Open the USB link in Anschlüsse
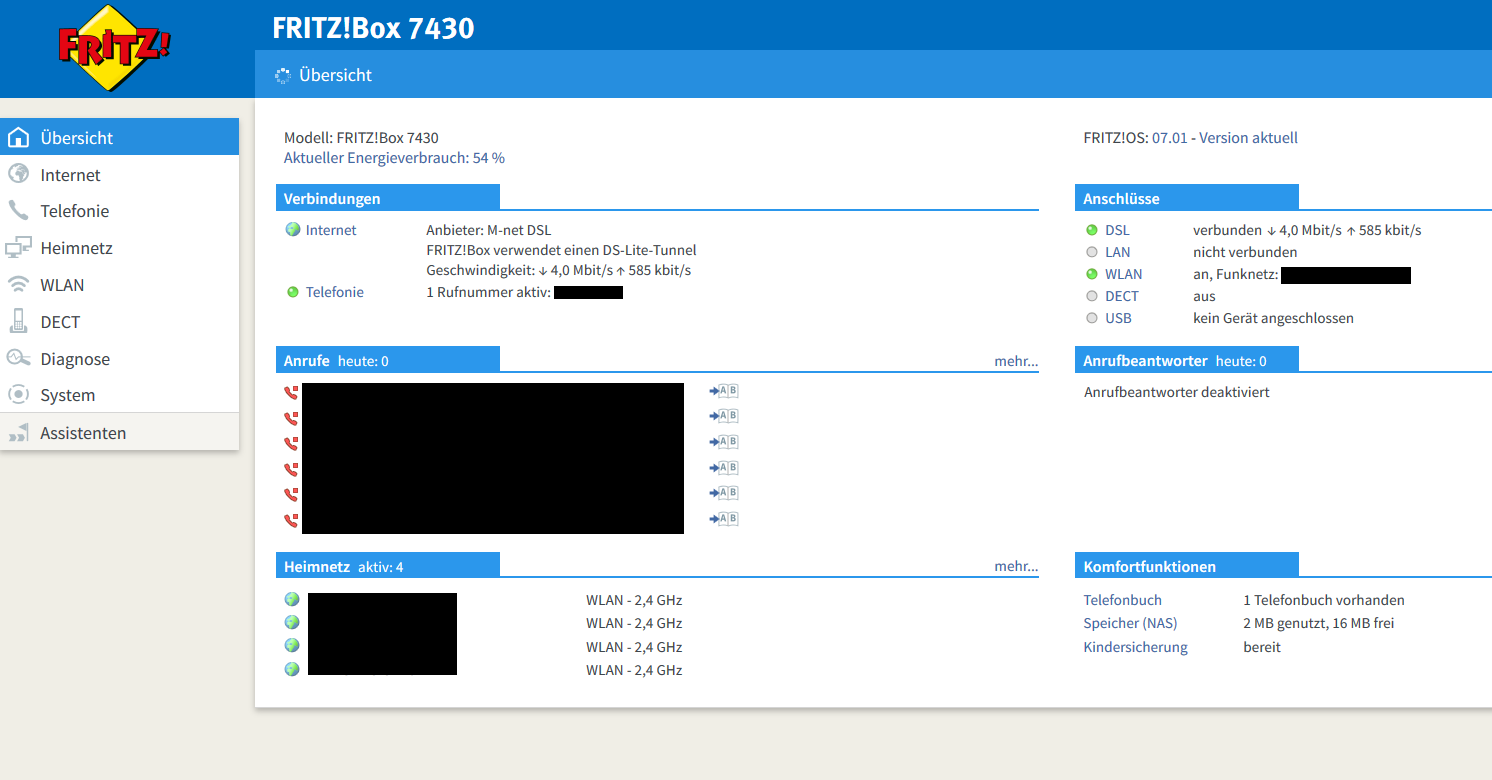This screenshot has width=1492, height=780. point(1118,318)
